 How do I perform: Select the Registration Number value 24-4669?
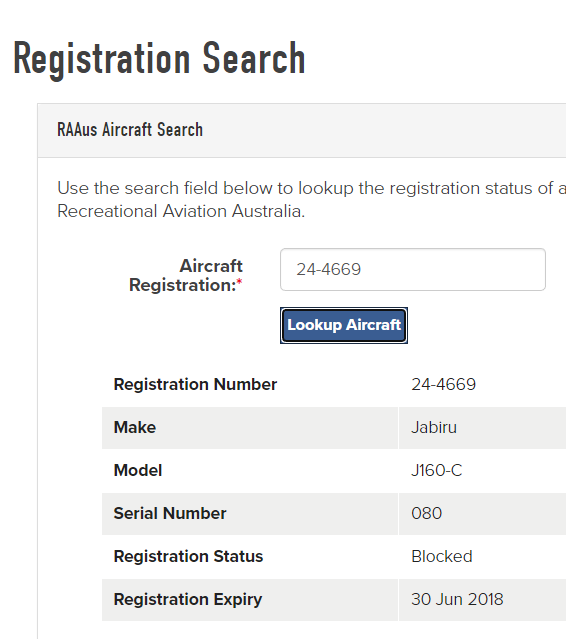(x=443, y=384)
